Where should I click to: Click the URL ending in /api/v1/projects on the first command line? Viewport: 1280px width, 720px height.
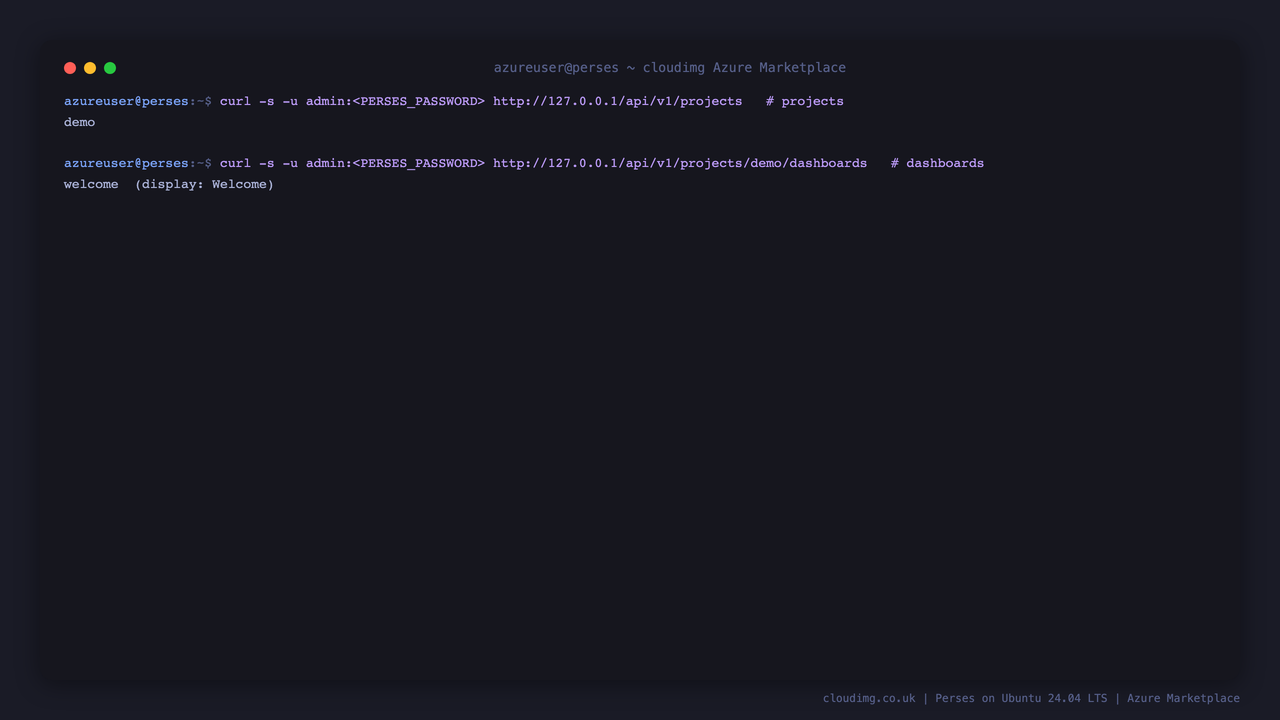click(x=618, y=101)
